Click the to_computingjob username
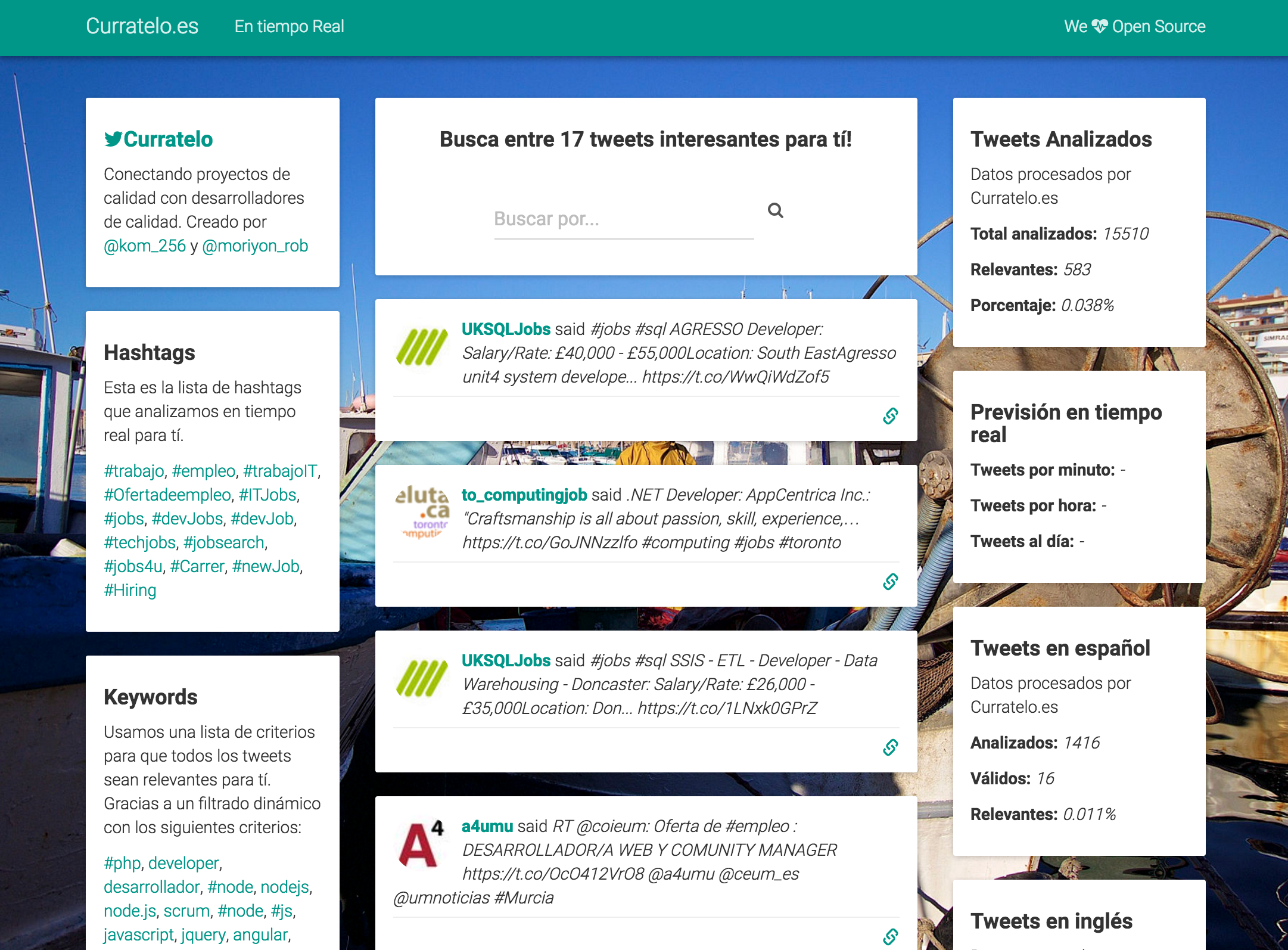Viewport: 1288px width, 950px height. tap(524, 495)
